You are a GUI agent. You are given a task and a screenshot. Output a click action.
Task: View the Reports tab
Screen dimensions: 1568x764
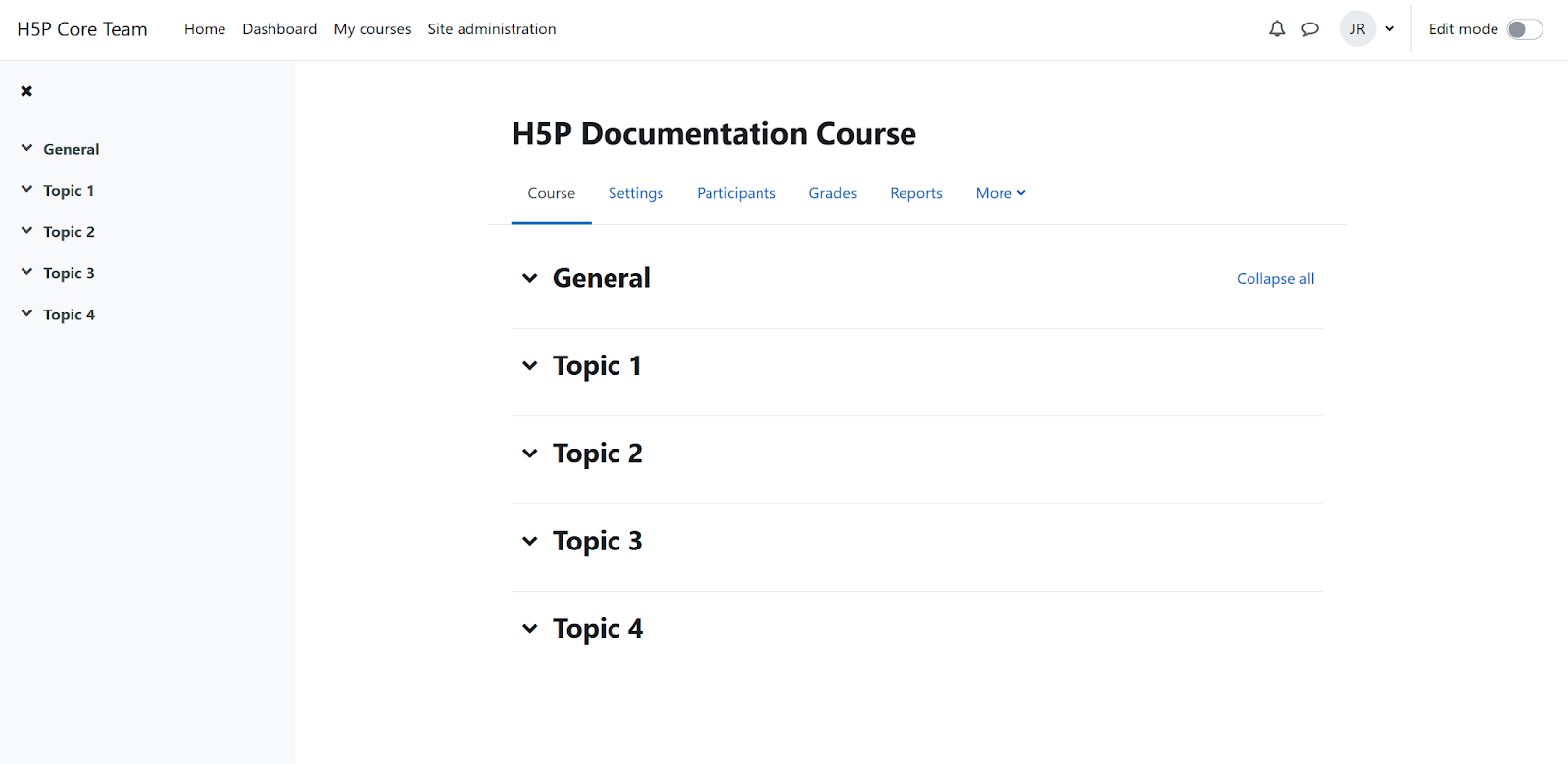coord(916,193)
